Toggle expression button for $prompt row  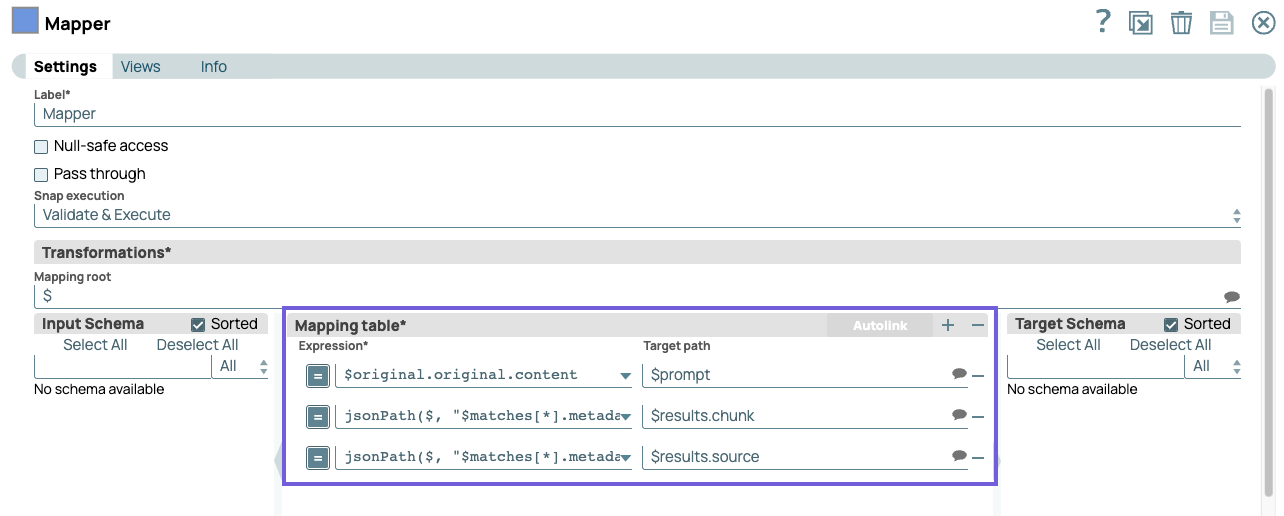point(317,376)
